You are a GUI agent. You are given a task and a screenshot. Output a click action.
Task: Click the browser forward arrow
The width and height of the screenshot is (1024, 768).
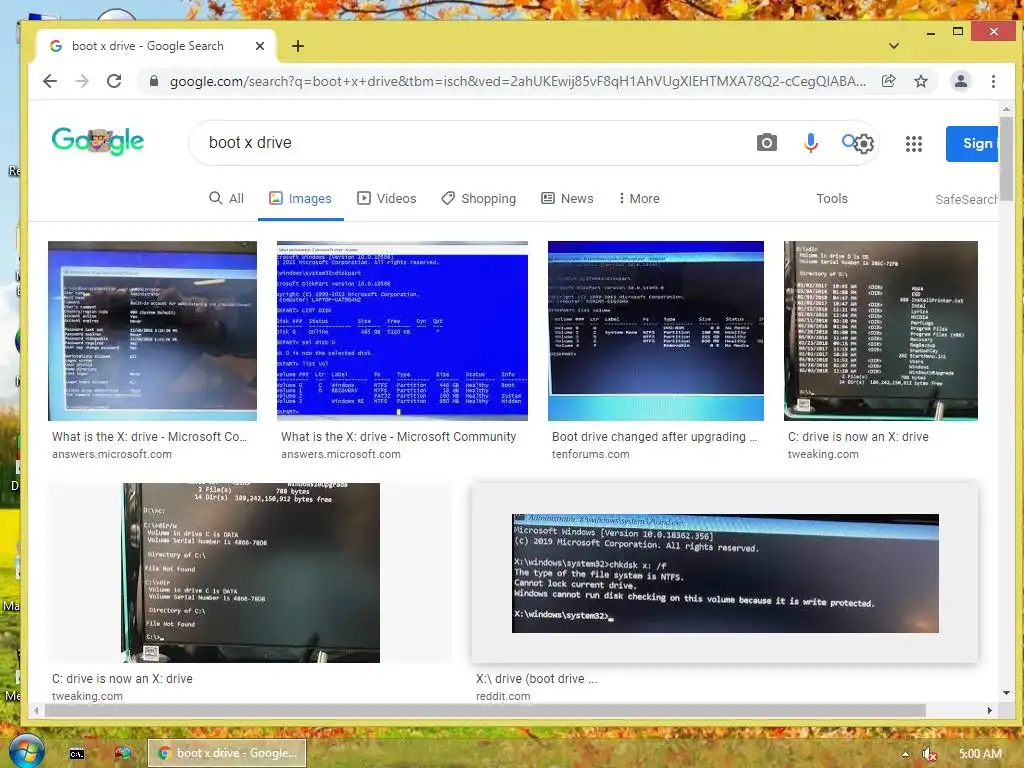[x=82, y=81]
